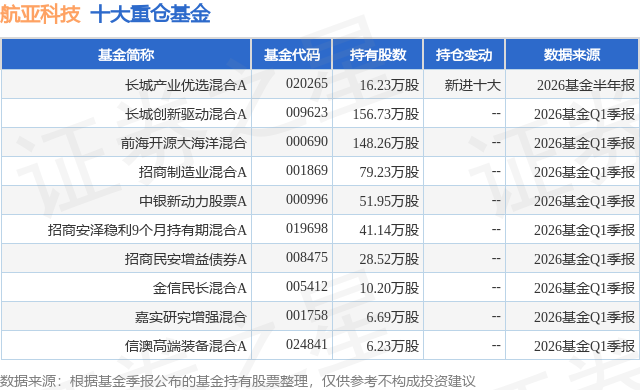Open fund 长城产业优选混合A
The image size is (640, 390).
tap(186, 85)
